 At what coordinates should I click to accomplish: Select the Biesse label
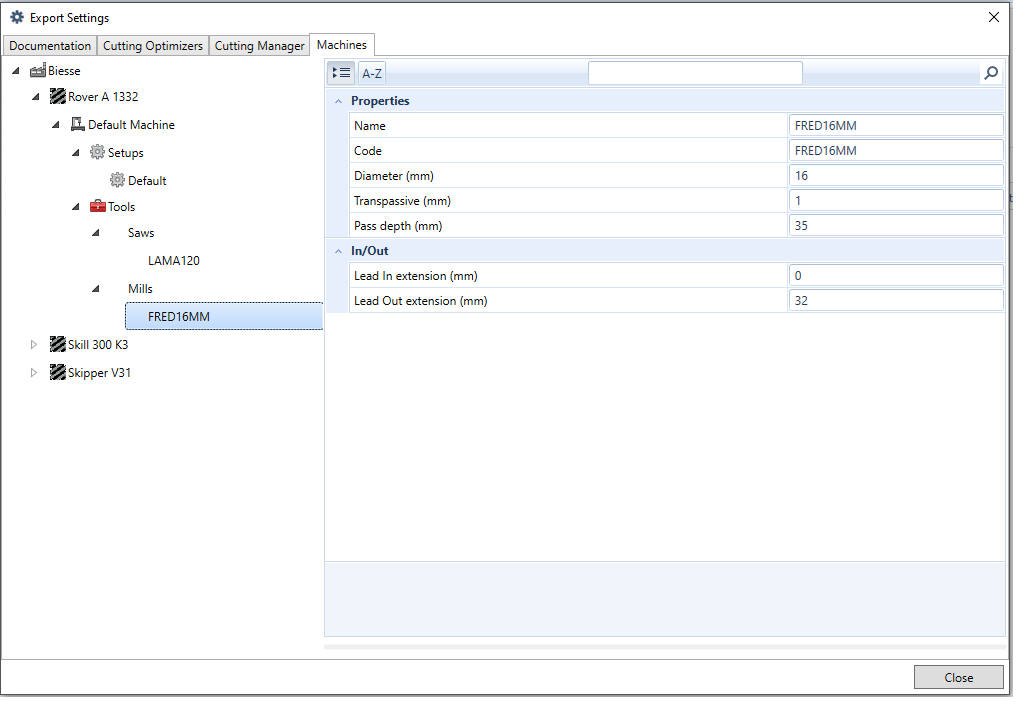tap(64, 71)
